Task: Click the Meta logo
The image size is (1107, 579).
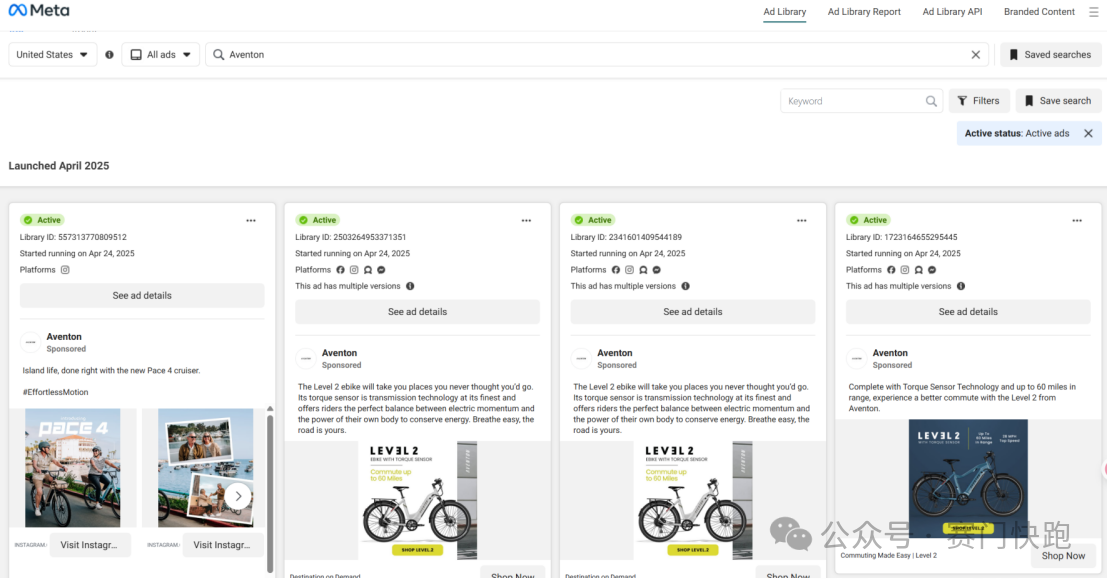Action: (x=38, y=11)
